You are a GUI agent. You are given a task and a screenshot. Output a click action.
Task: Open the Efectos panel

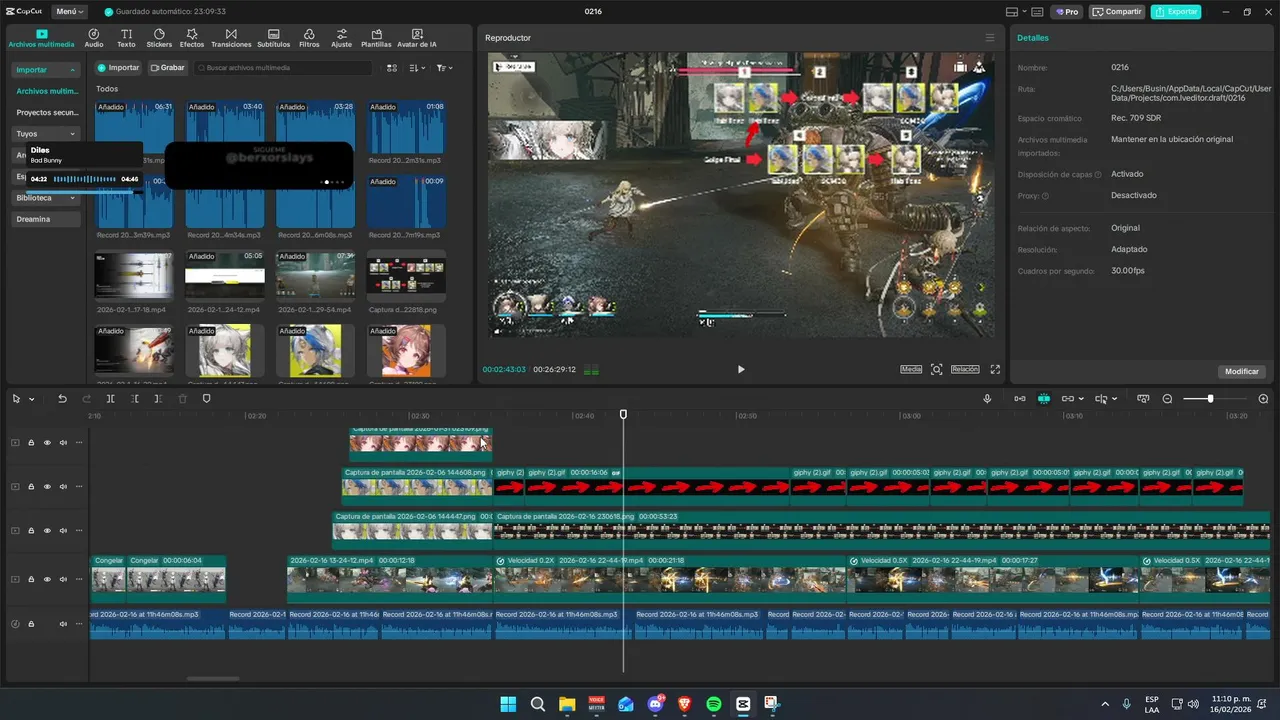192,38
